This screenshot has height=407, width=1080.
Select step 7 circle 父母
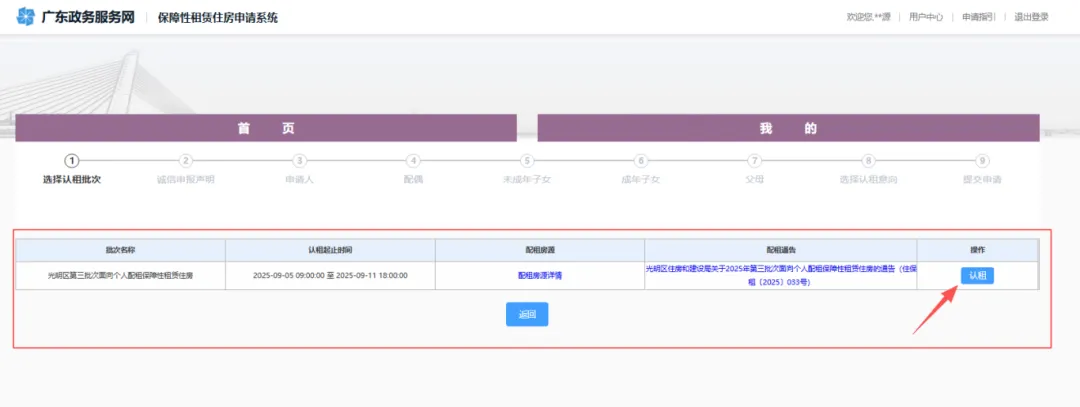754,160
